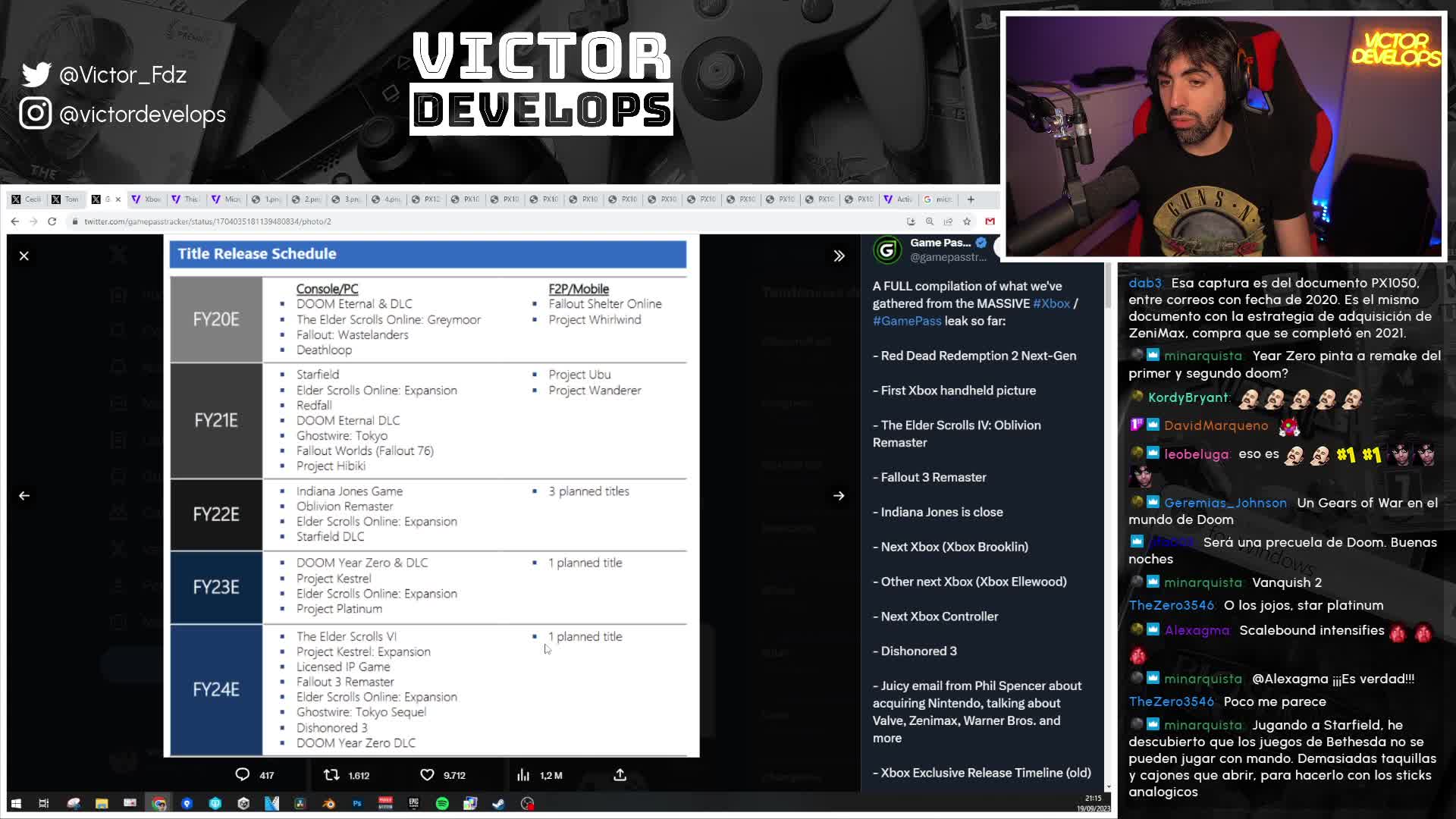Click the #GamePass hashtag link
The width and height of the screenshot is (1456, 819).
pyautogui.click(x=907, y=321)
